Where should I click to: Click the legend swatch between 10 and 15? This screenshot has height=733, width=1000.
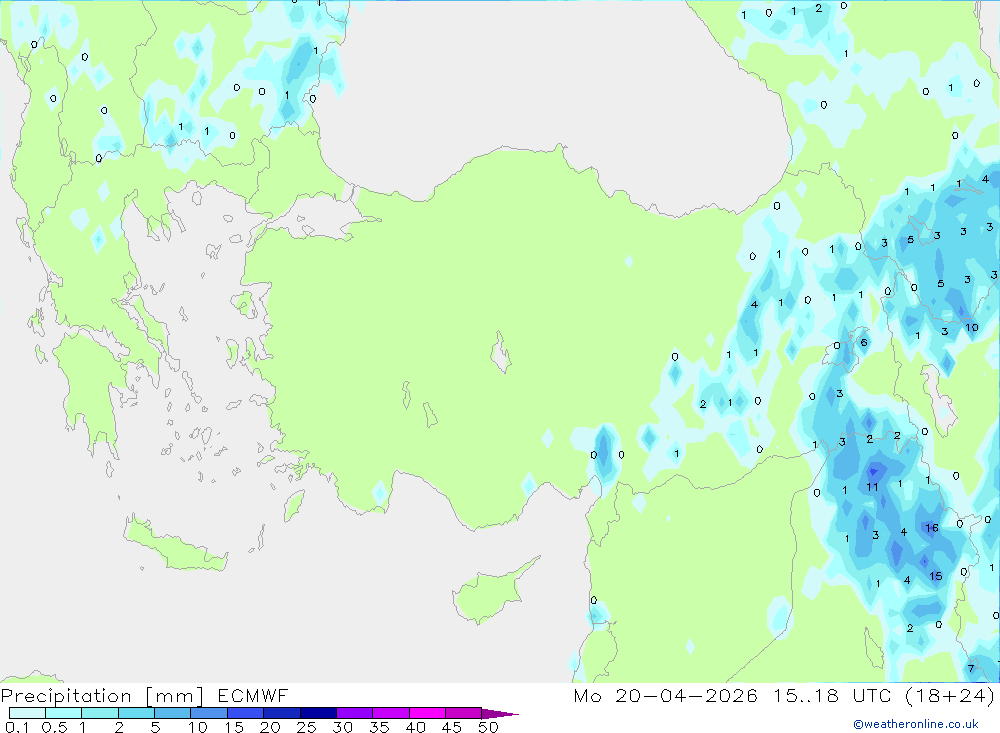point(209,713)
